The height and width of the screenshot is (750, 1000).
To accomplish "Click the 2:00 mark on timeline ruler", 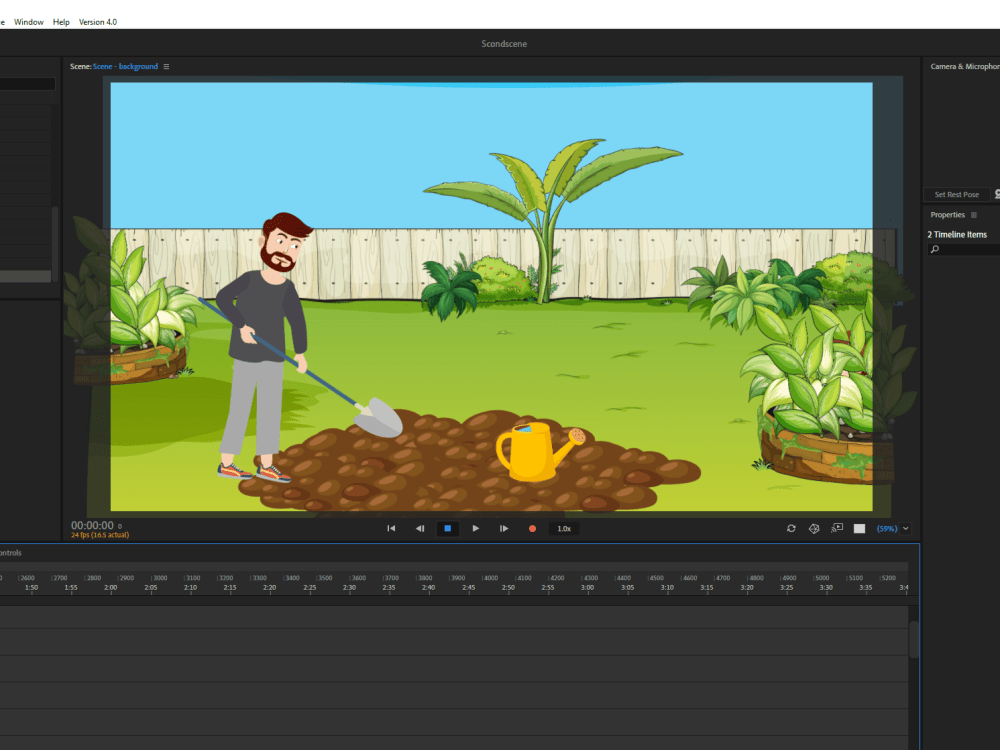I will pyautogui.click(x=110, y=587).
